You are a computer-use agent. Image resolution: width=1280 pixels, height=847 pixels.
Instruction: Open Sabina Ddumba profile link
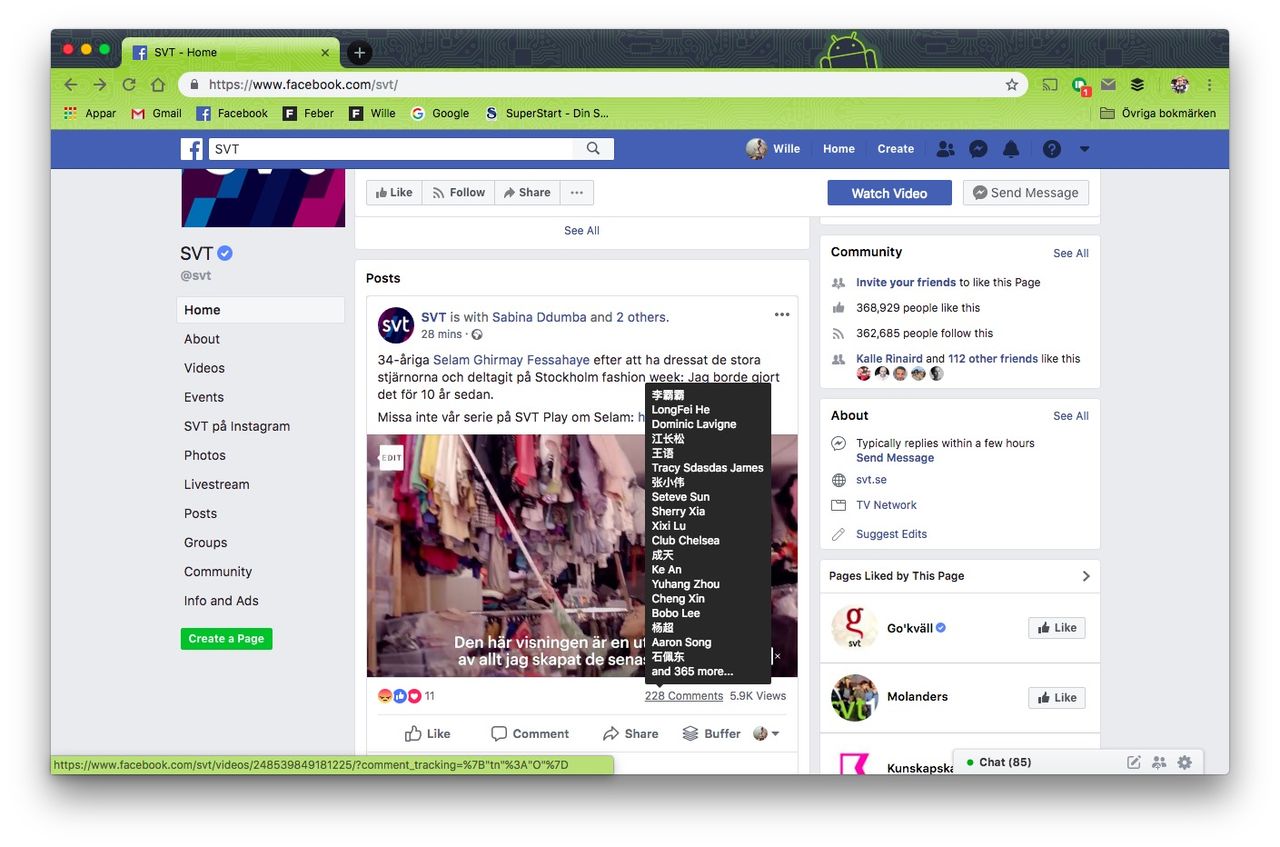(538, 318)
